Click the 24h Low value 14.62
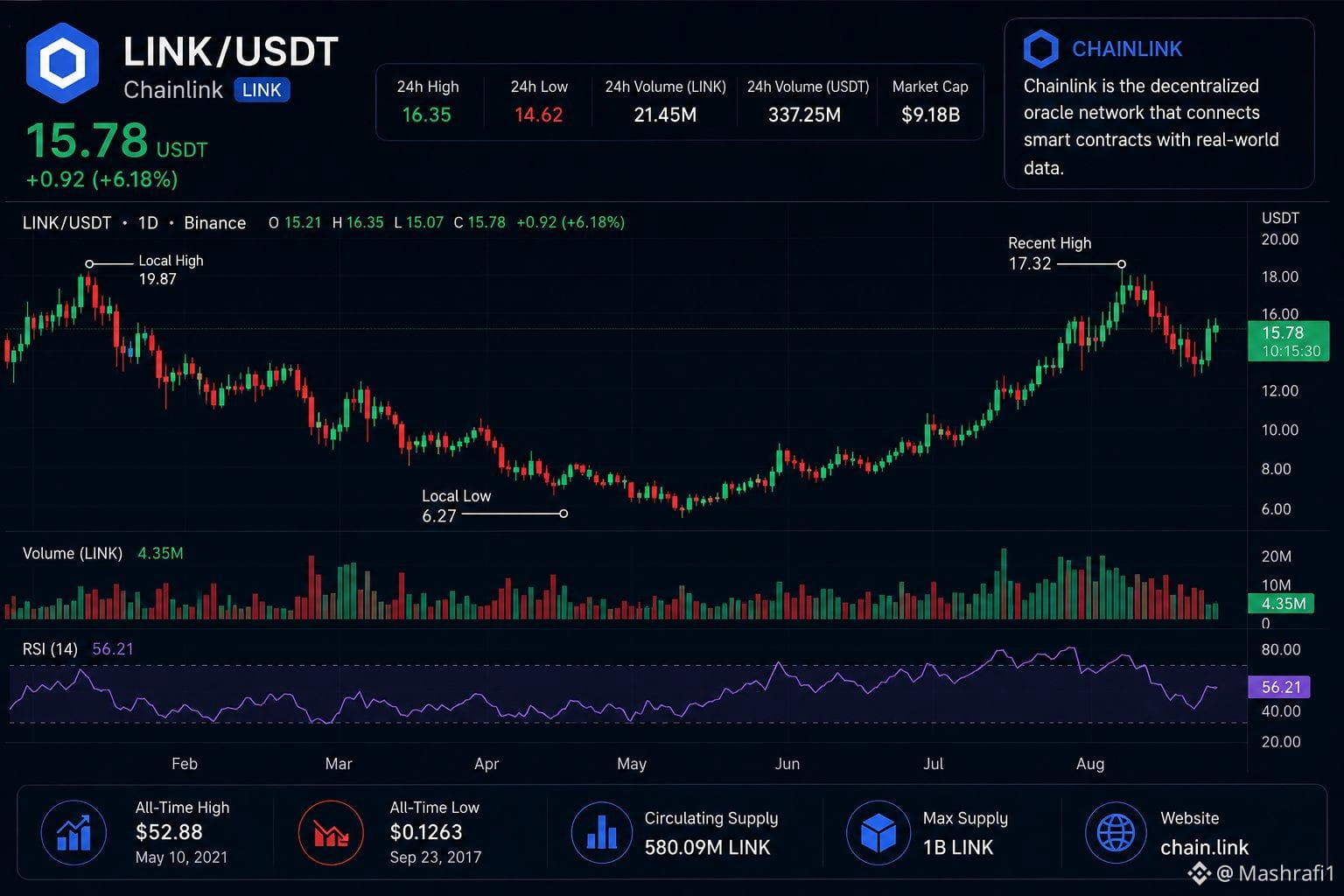 pos(538,115)
